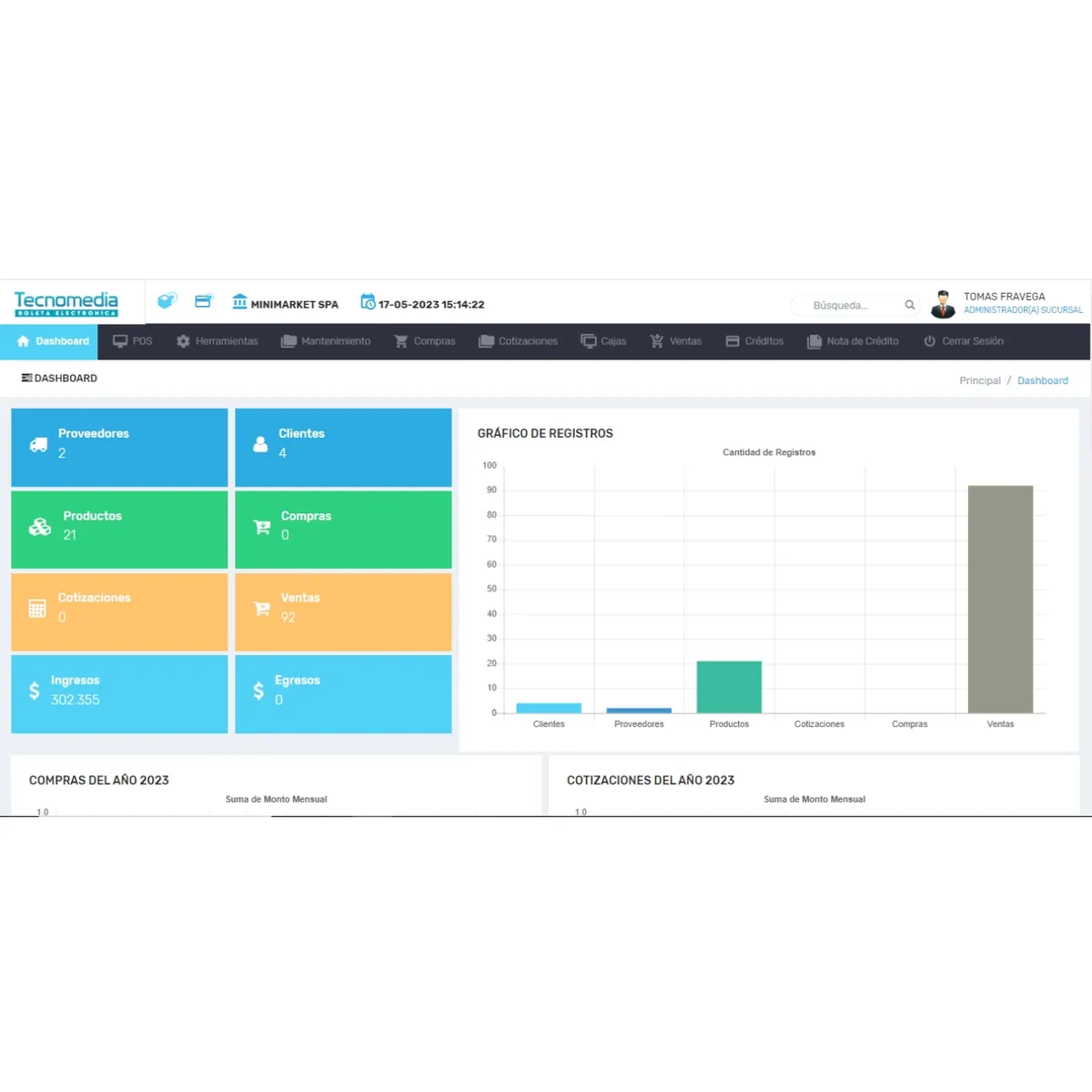Click the Principal breadcrumb link
Screen dimensions: 1092x1092
[980, 380]
